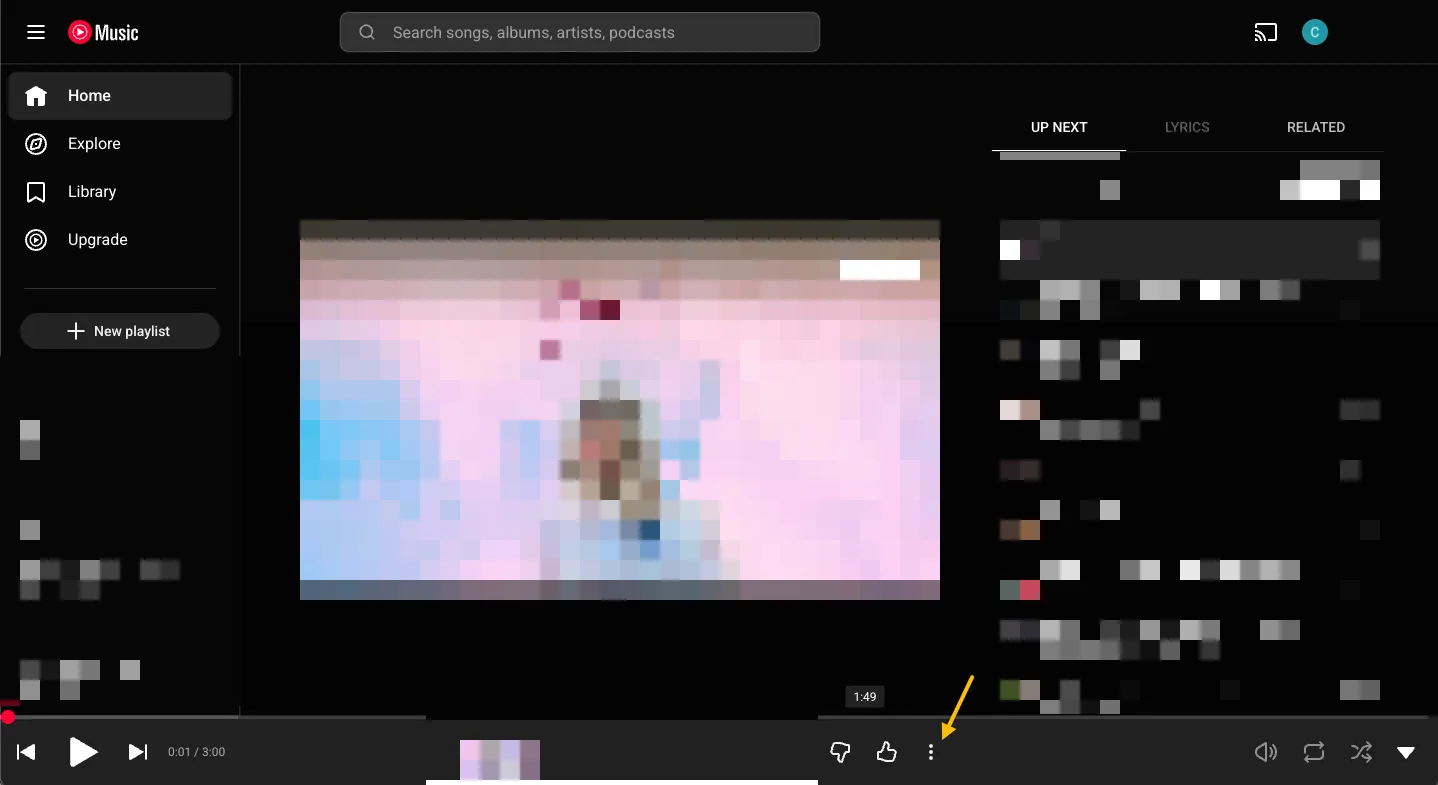Viewport: 1438px width, 785px height.
Task: Switch to the UP NEXT tab
Action: [x=1059, y=127]
